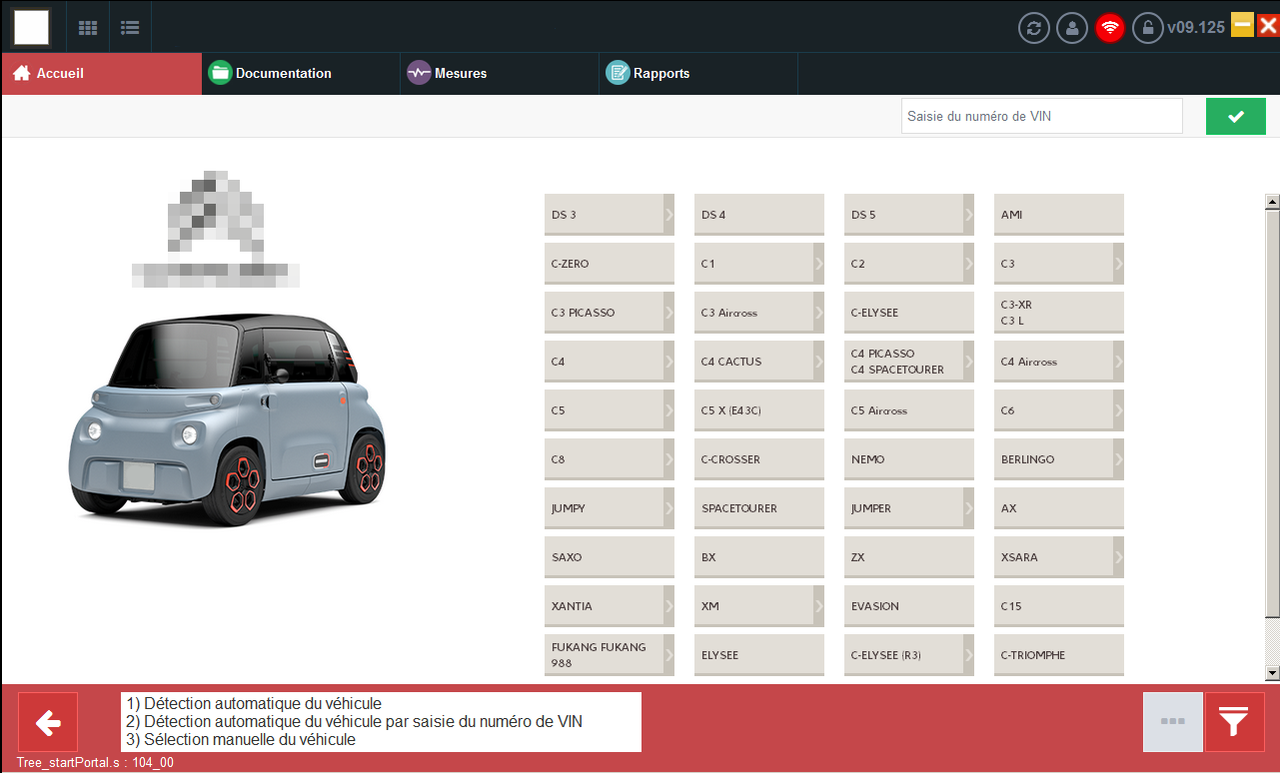Click the Citroën AMI car image

tap(228, 420)
